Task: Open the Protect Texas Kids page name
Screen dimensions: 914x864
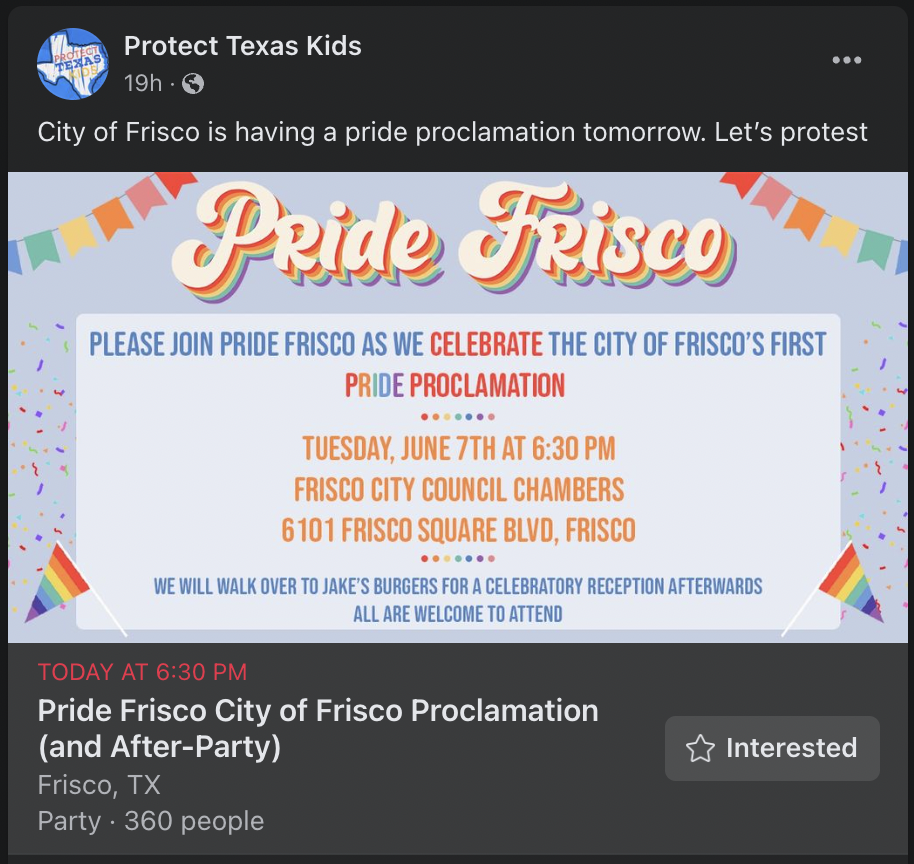Action: tap(242, 46)
